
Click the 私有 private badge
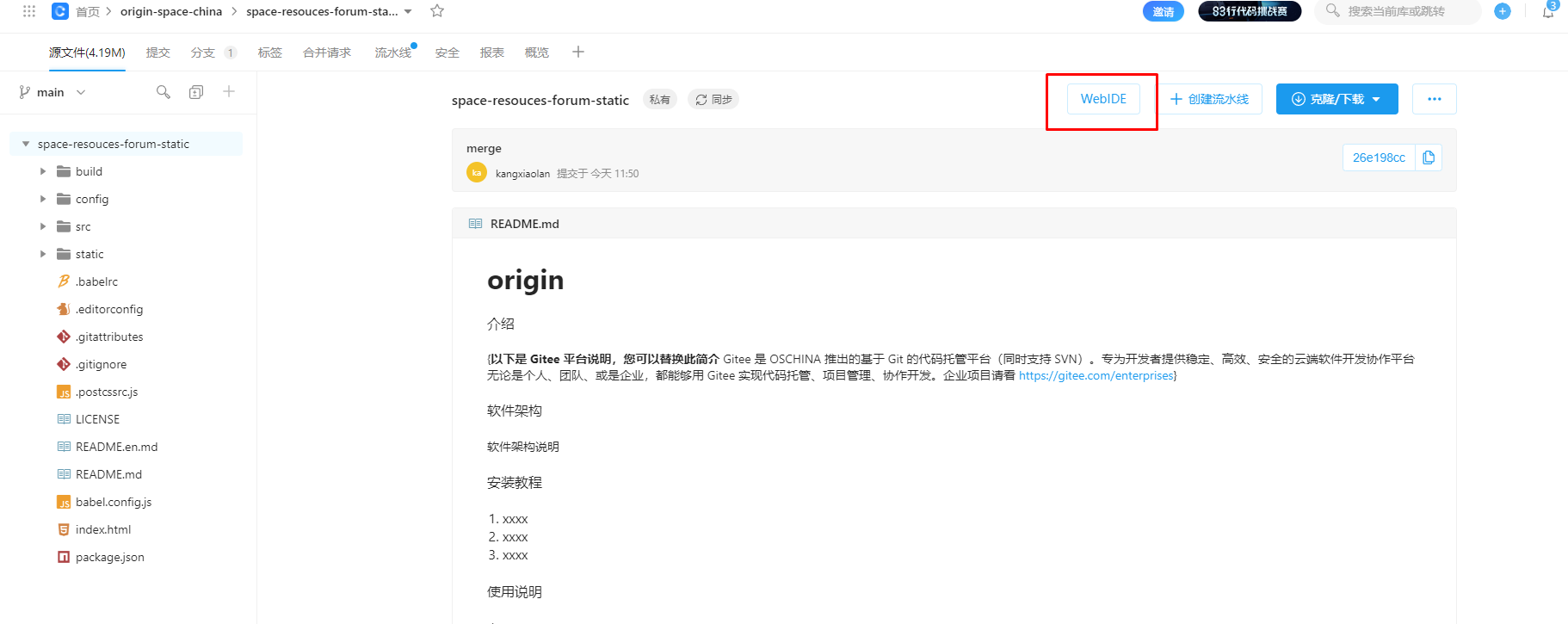pyautogui.click(x=660, y=100)
